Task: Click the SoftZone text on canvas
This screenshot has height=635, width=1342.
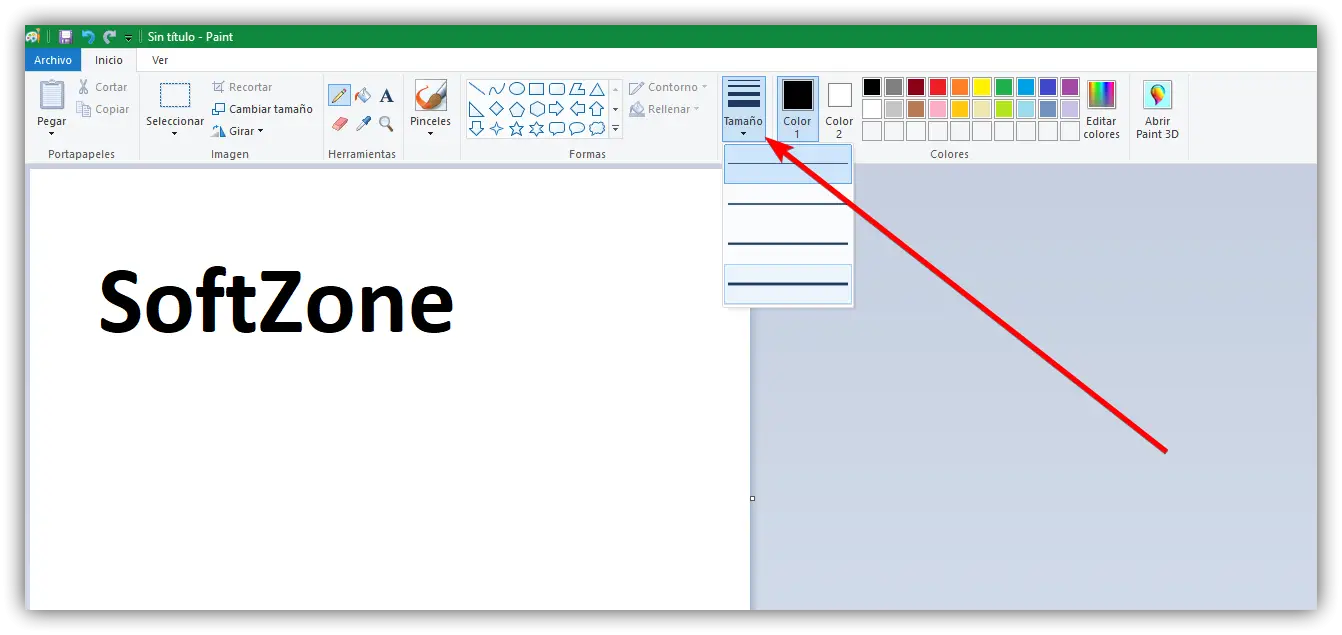Action: [x=276, y=300]
